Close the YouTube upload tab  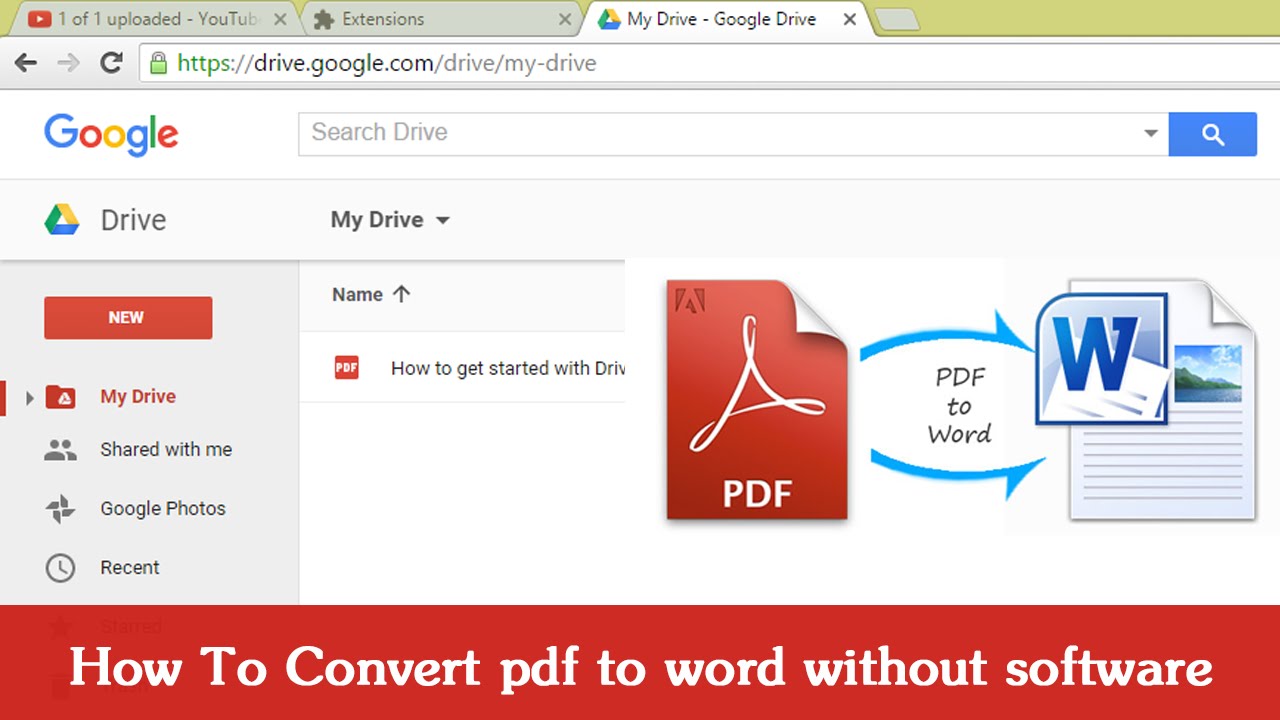pyautogui.click(x=279, y=19)
